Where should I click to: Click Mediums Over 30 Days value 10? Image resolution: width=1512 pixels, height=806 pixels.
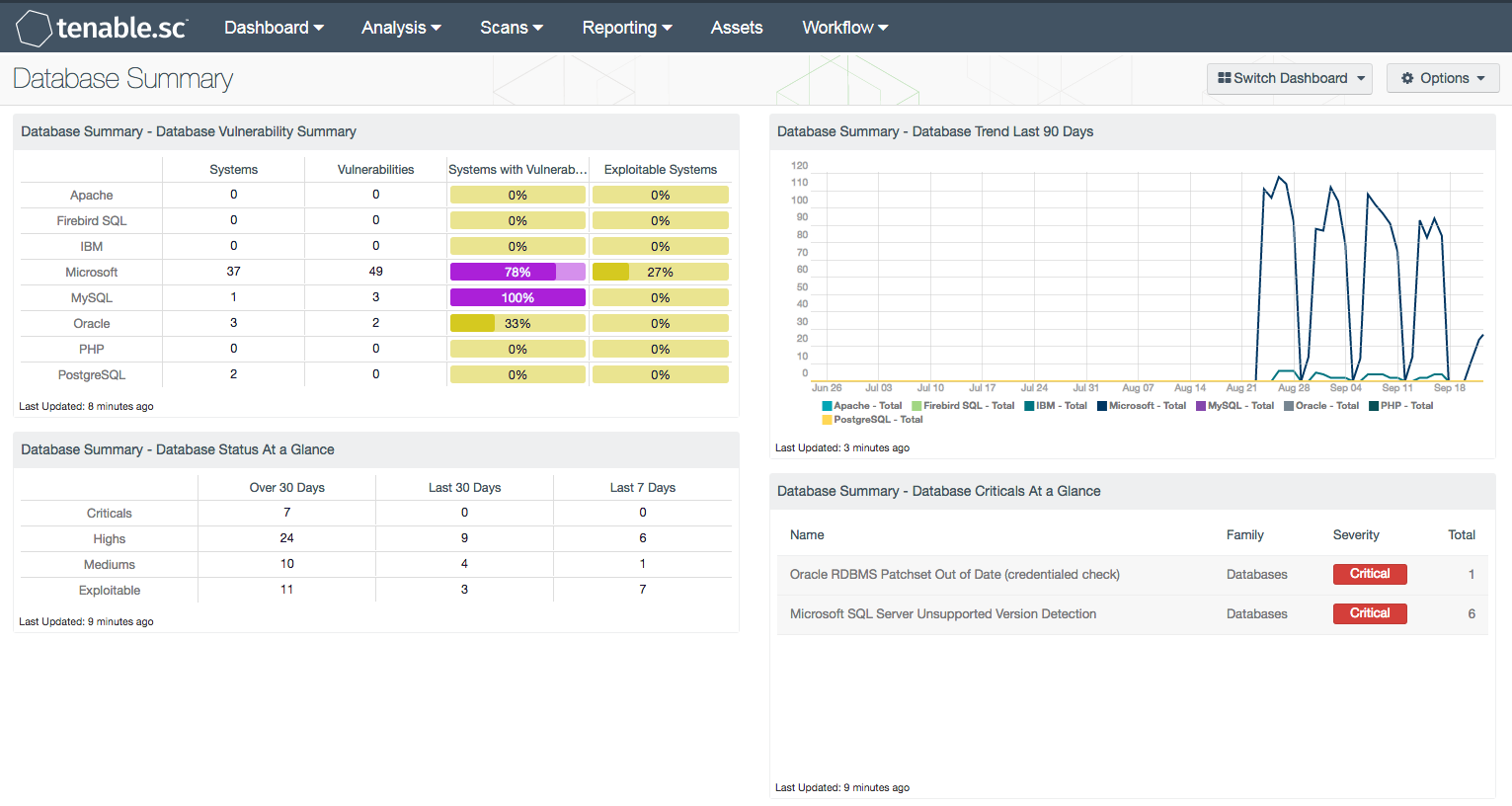[x=287, y=564]
